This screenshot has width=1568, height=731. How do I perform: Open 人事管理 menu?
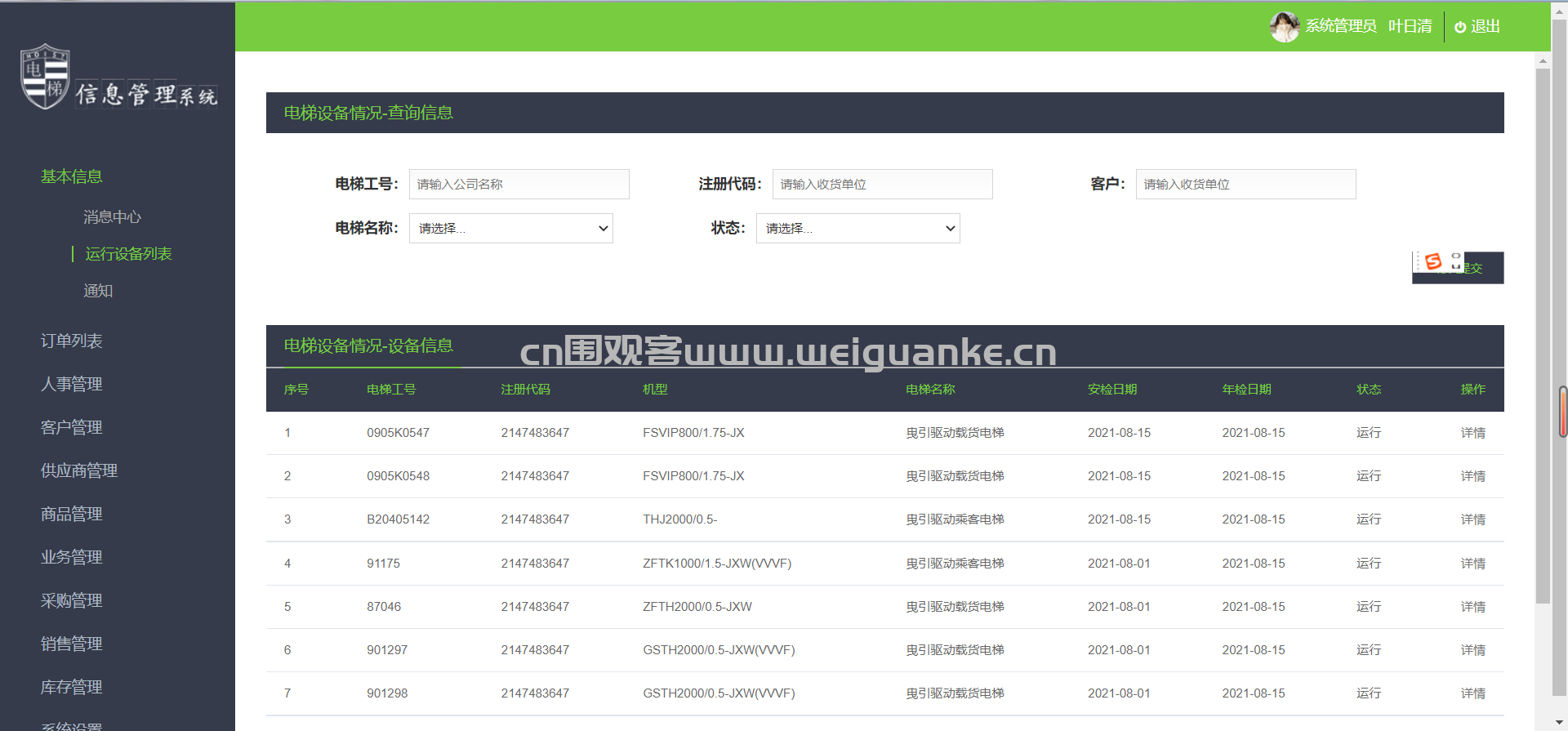click(x=72, y=384)
